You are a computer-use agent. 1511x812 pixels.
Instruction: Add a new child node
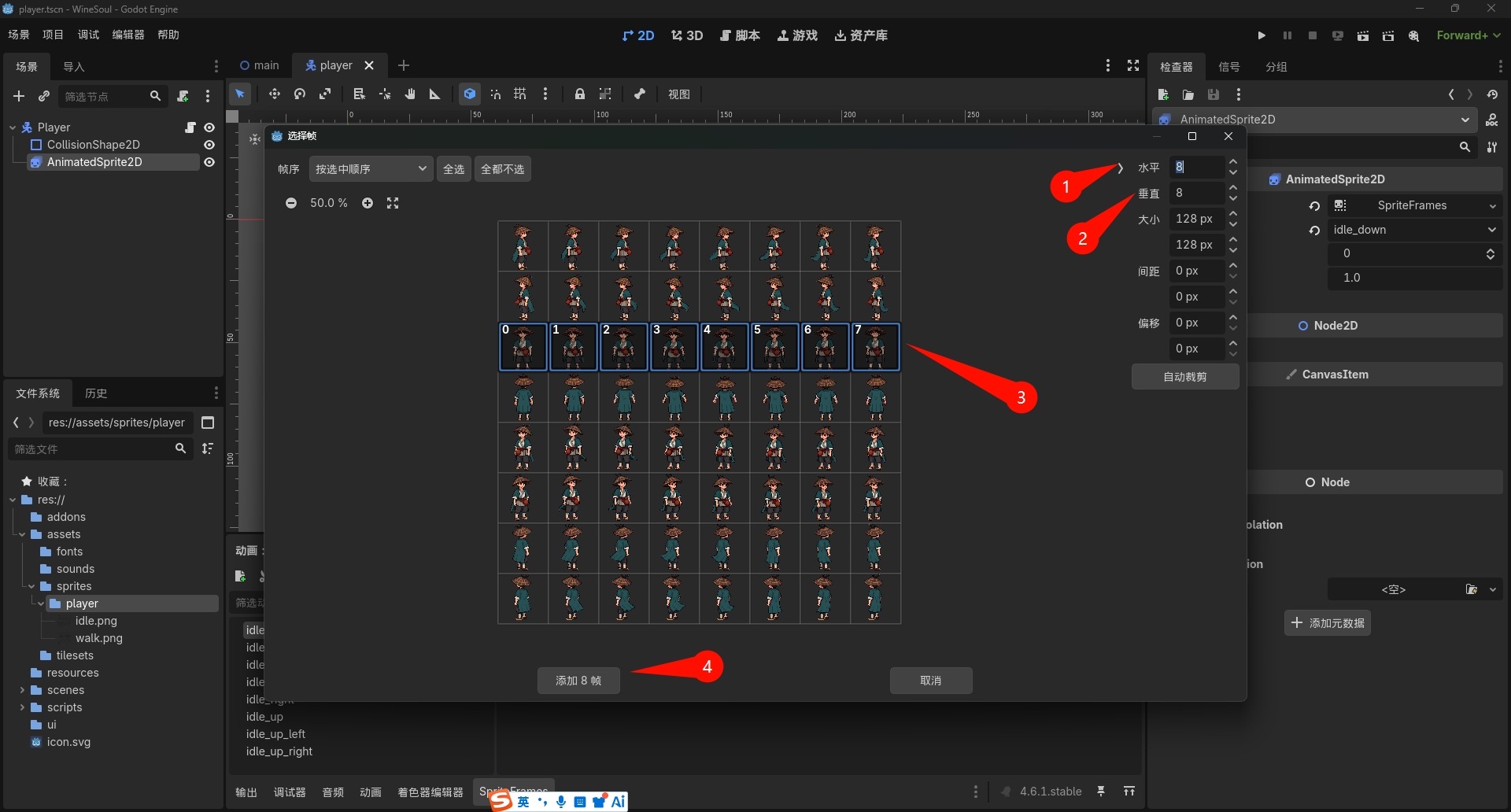[19, 96]
